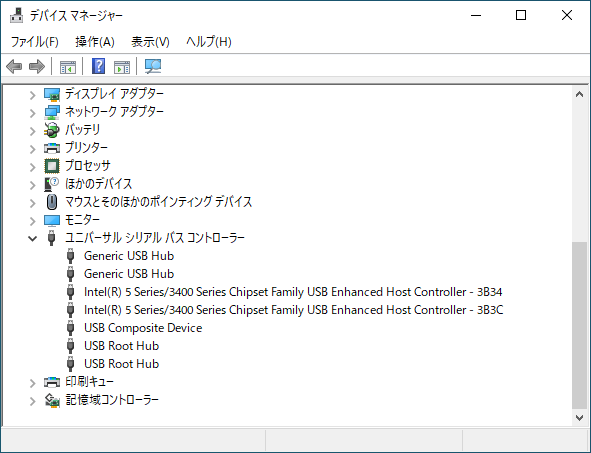
Task: Select the プロセッサ chip icon
Action: pos(52,166)
